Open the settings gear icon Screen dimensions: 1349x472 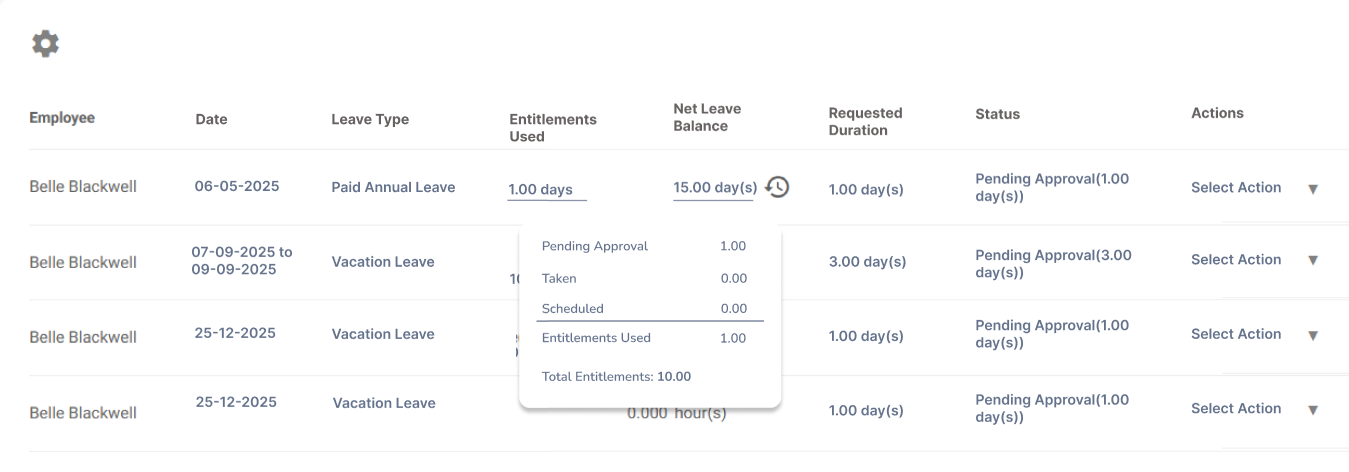click(x=45, y=43)
